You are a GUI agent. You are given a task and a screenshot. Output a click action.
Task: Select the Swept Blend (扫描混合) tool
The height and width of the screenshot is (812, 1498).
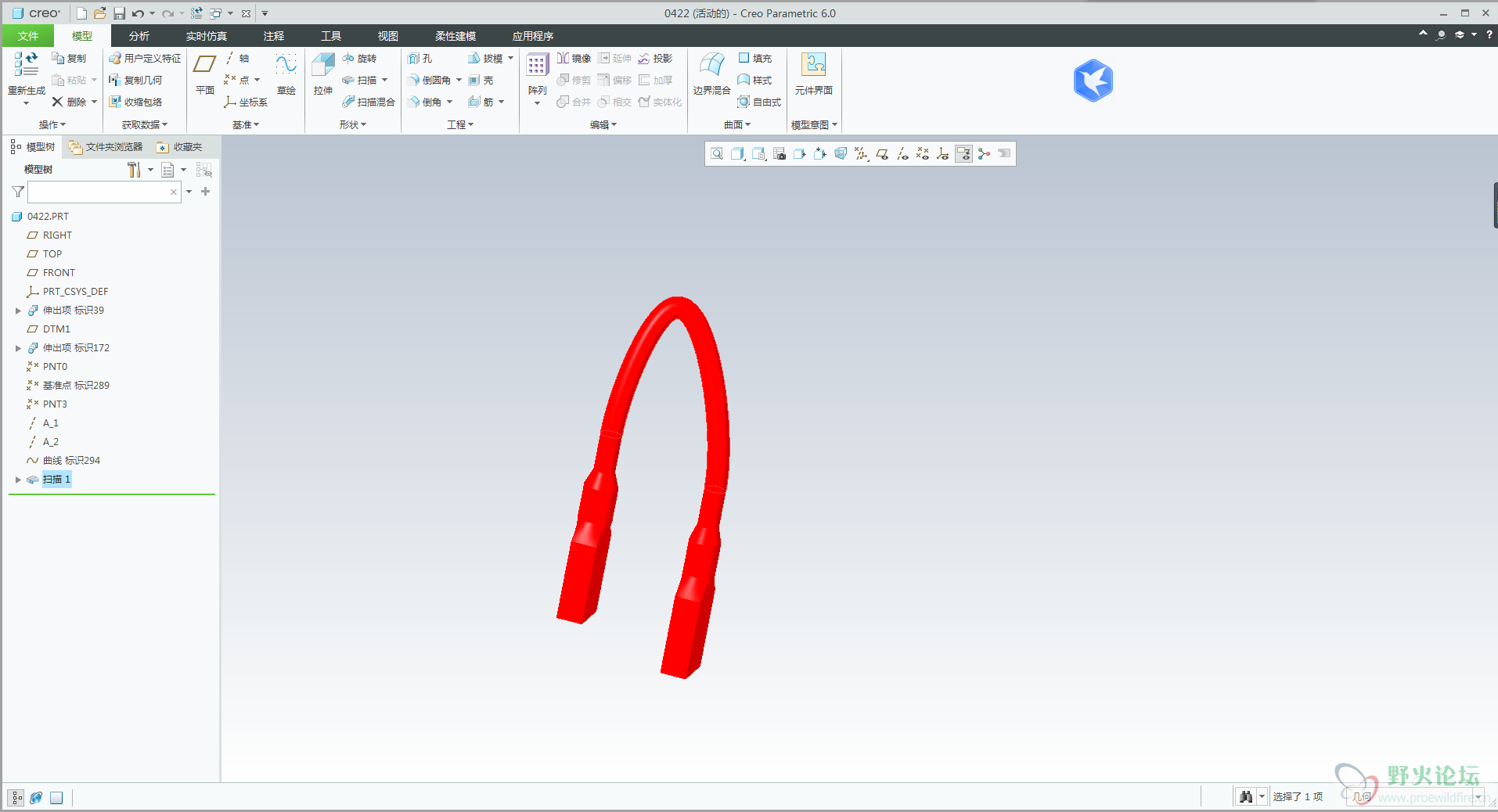point(369,102)
